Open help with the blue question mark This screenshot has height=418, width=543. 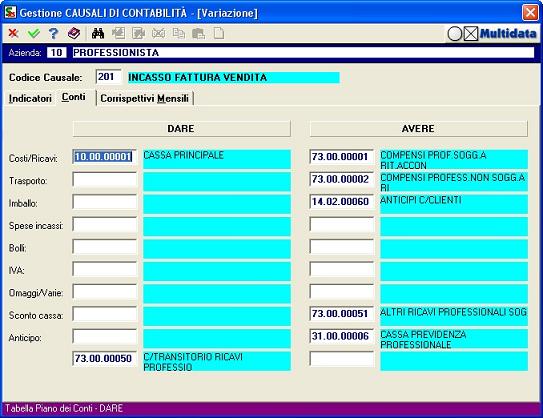pos(53,33)
